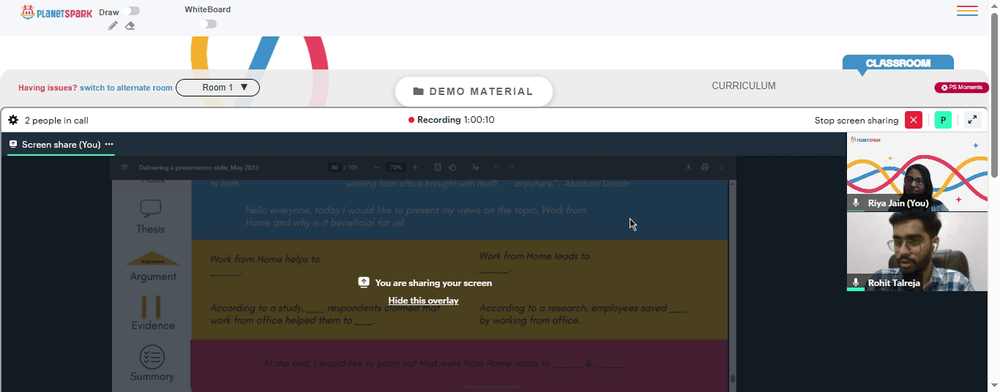Click the rotate PDF icon

[452, 168]
